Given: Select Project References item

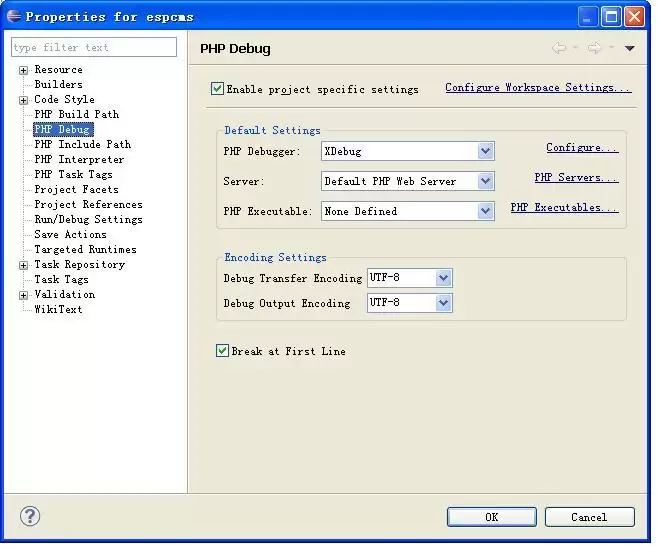Looking at the screenshot, I should (x=89, y=205).
